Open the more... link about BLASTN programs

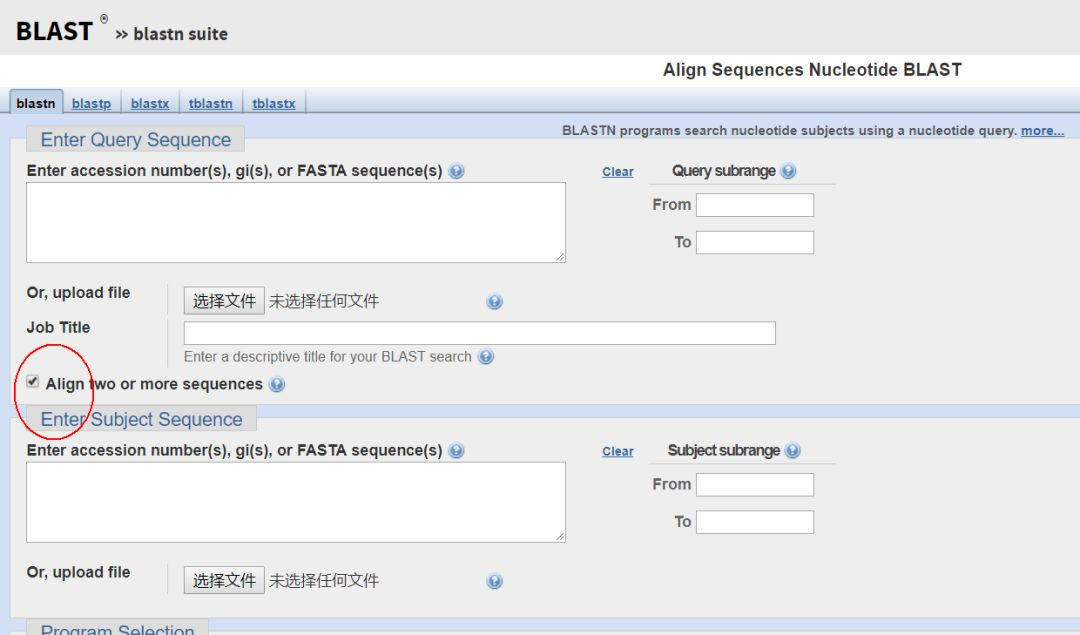tap(1042, 131)
